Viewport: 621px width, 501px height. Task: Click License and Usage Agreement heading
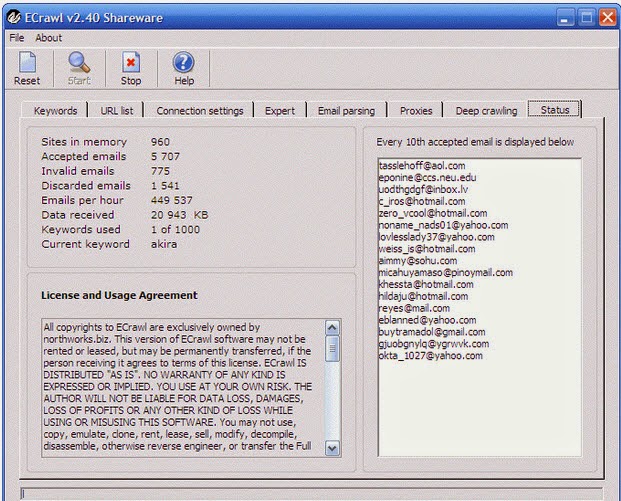click(119, 295)
